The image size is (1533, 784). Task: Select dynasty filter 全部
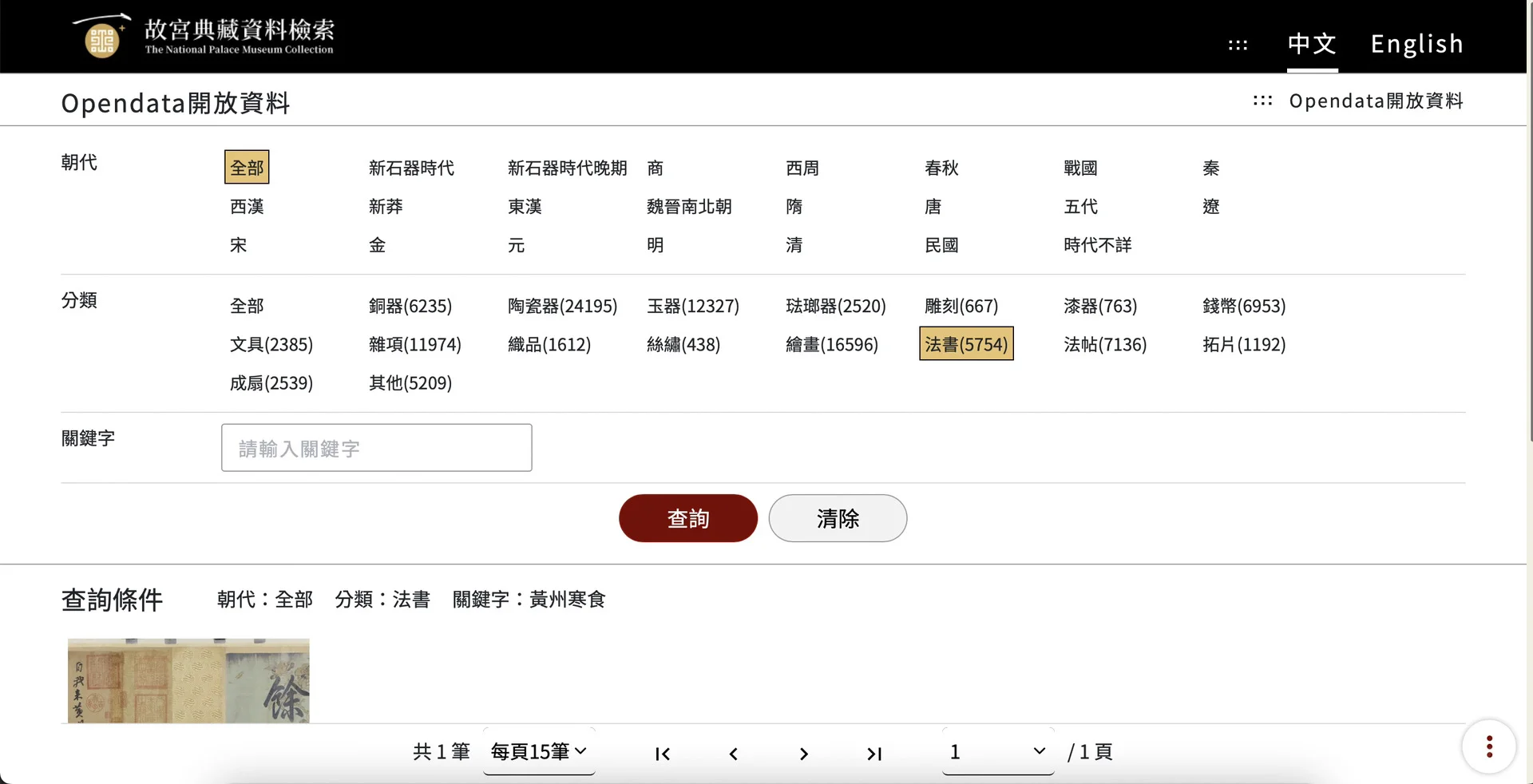tap(247, 168)
